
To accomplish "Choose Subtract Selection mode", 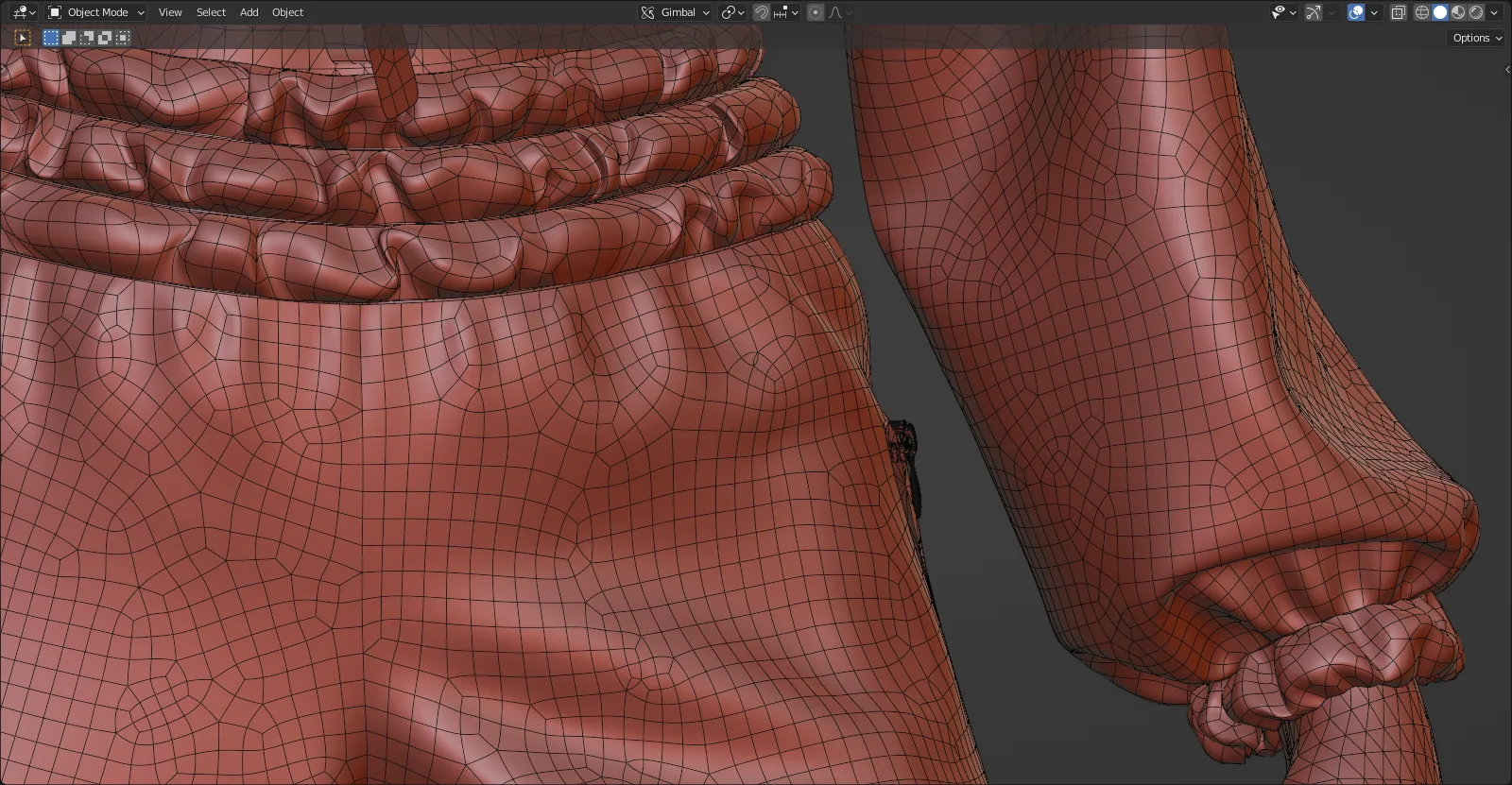I will pos(87,38).
